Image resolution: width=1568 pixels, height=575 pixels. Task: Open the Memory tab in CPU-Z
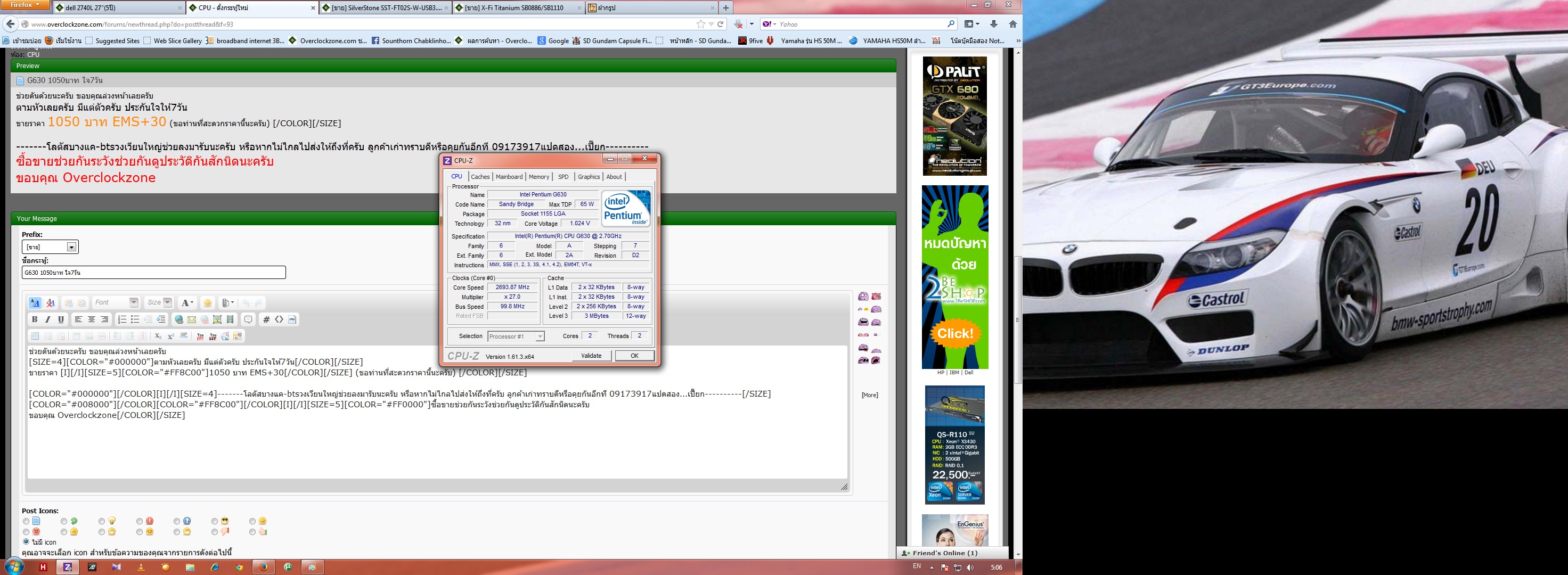[538, 177]
